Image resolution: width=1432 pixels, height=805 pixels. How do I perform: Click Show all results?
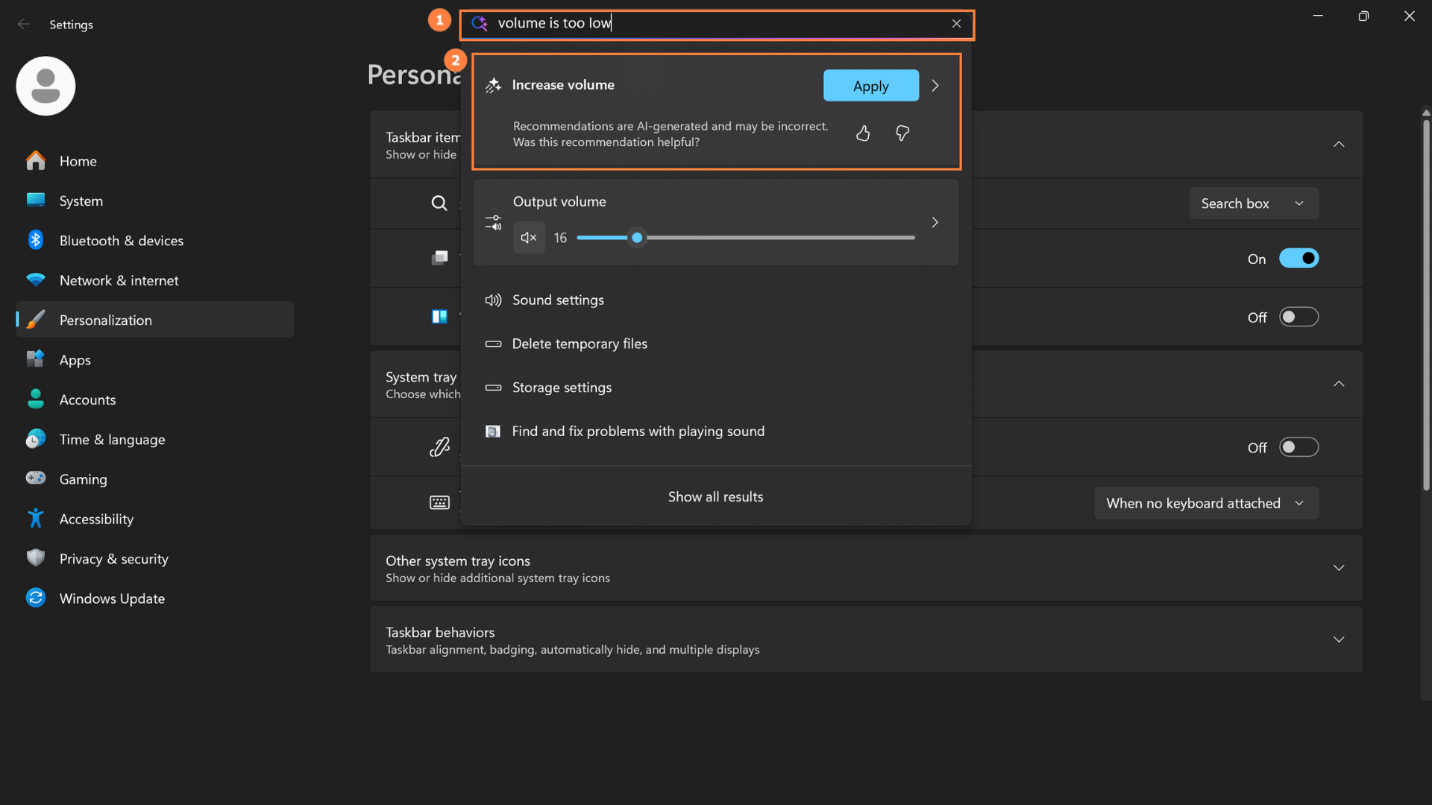(x=716, y=497)
